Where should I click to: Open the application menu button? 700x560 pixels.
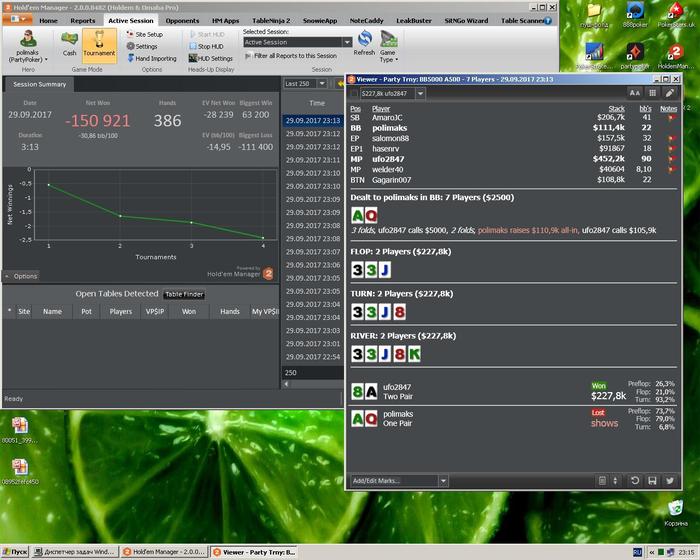pyautogui.click(x=17, y=19)
